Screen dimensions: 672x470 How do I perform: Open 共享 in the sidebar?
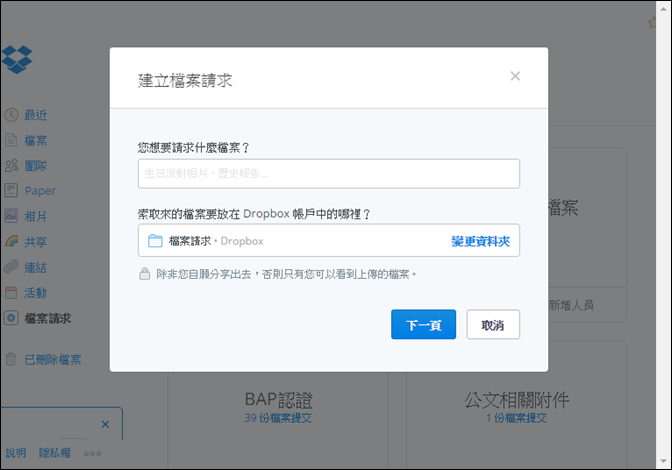tap(36, 242)
